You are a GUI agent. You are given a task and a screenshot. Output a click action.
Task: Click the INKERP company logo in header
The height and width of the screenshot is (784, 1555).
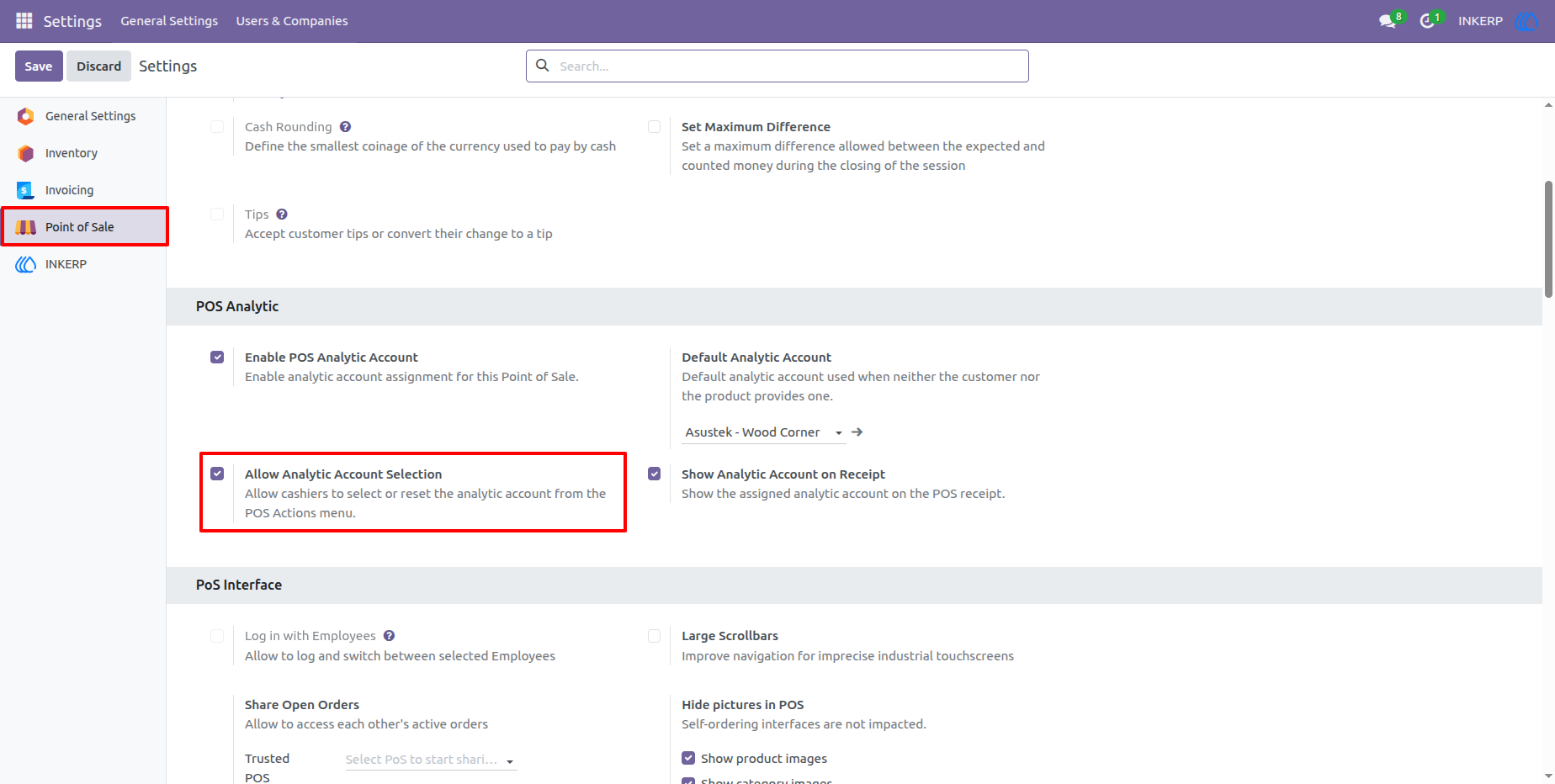(1526, 21)
